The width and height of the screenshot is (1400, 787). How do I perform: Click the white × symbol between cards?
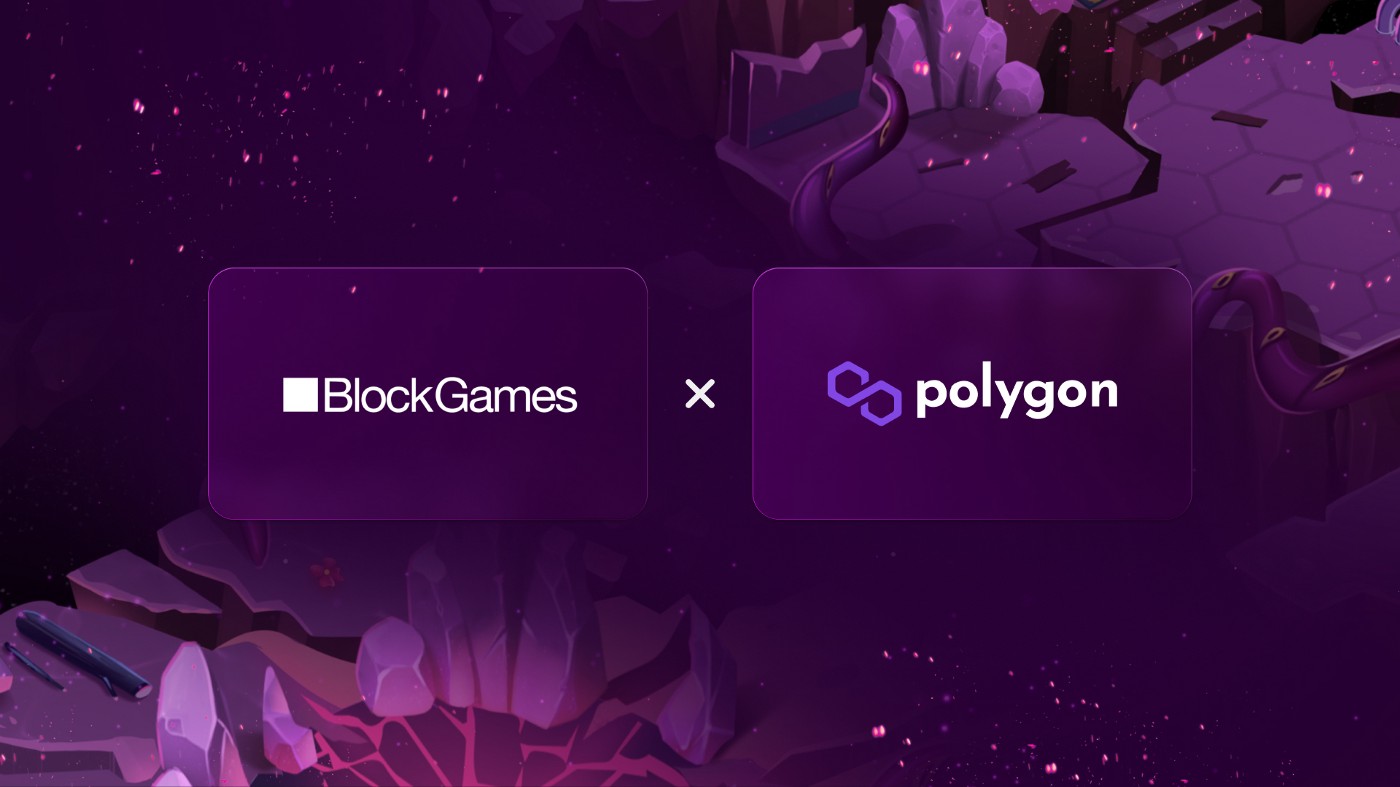(700, 395)
